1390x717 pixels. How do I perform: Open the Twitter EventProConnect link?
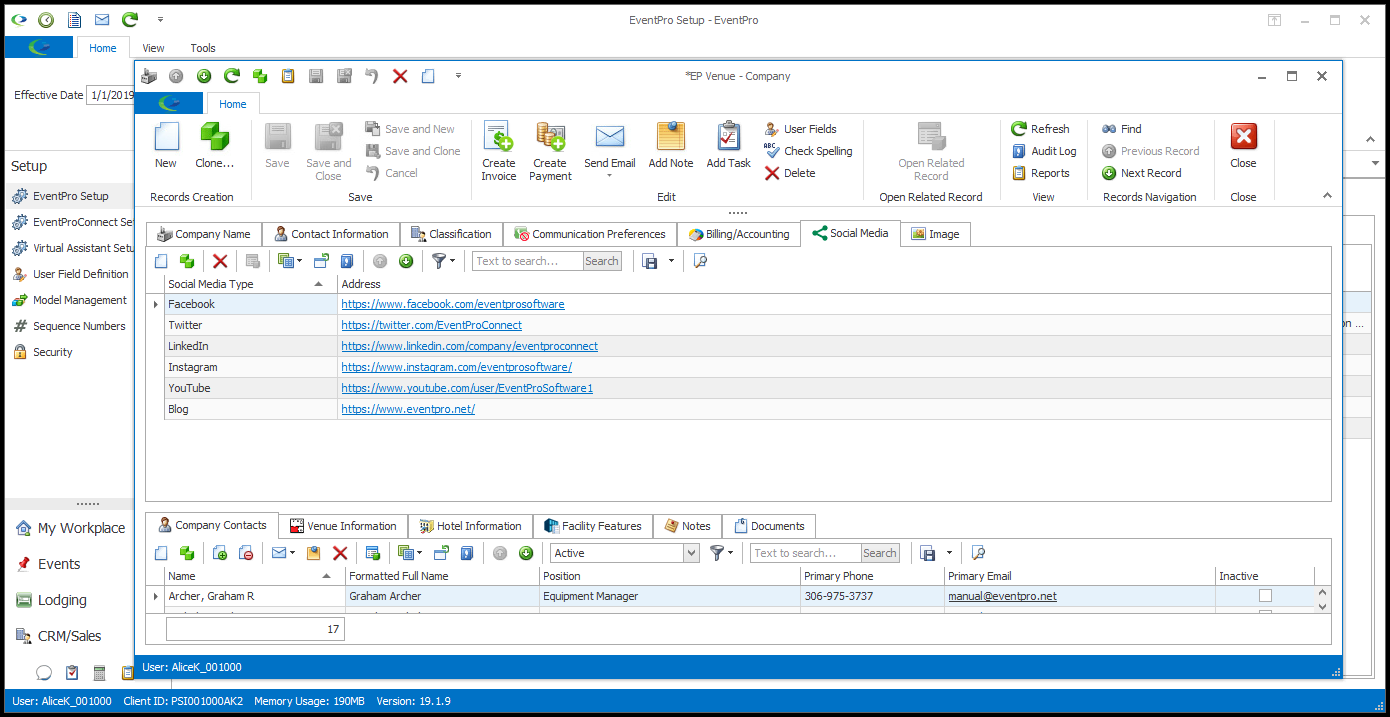point(431,325)
